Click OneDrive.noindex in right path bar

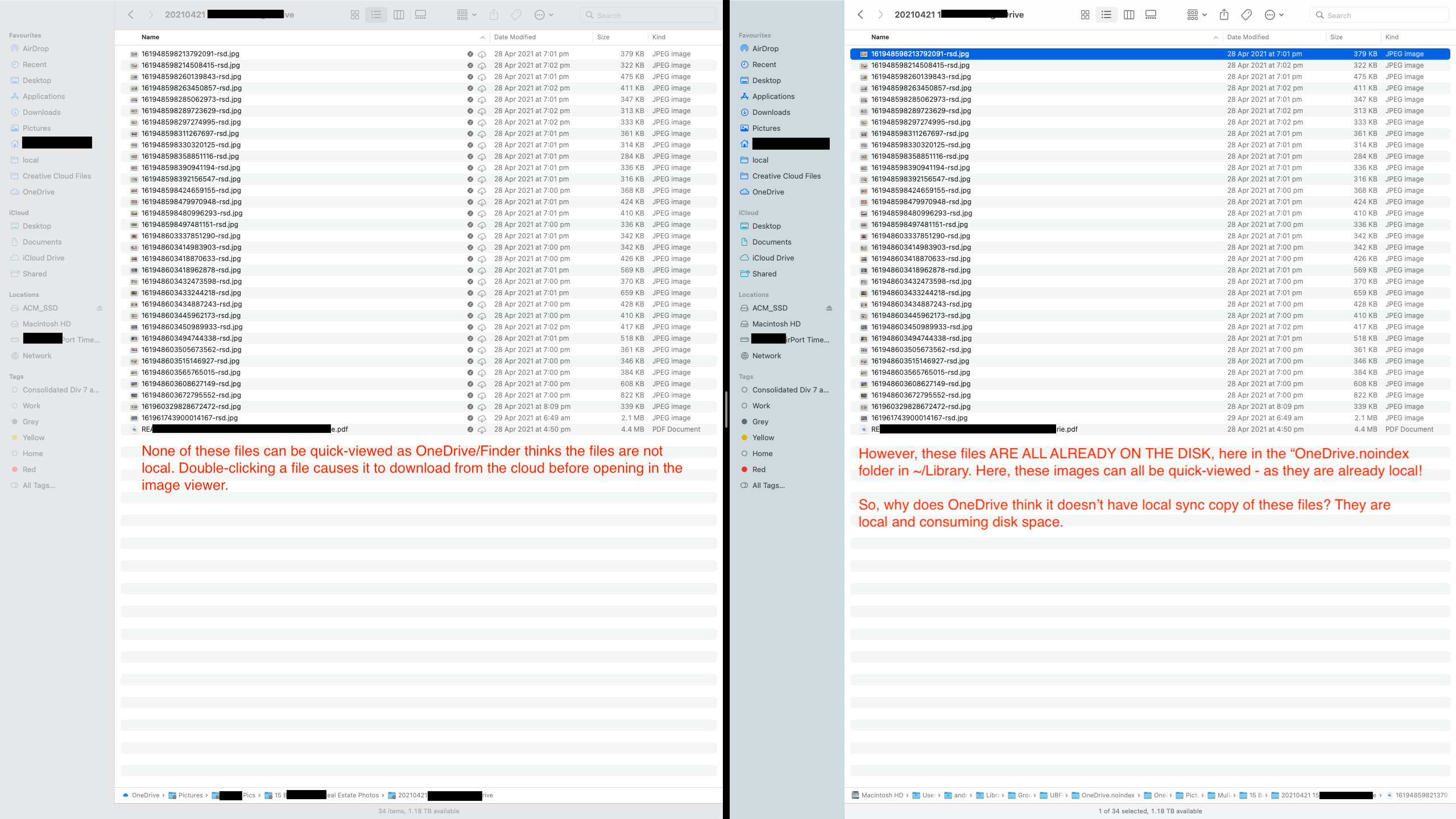[x=1107, y=795]
